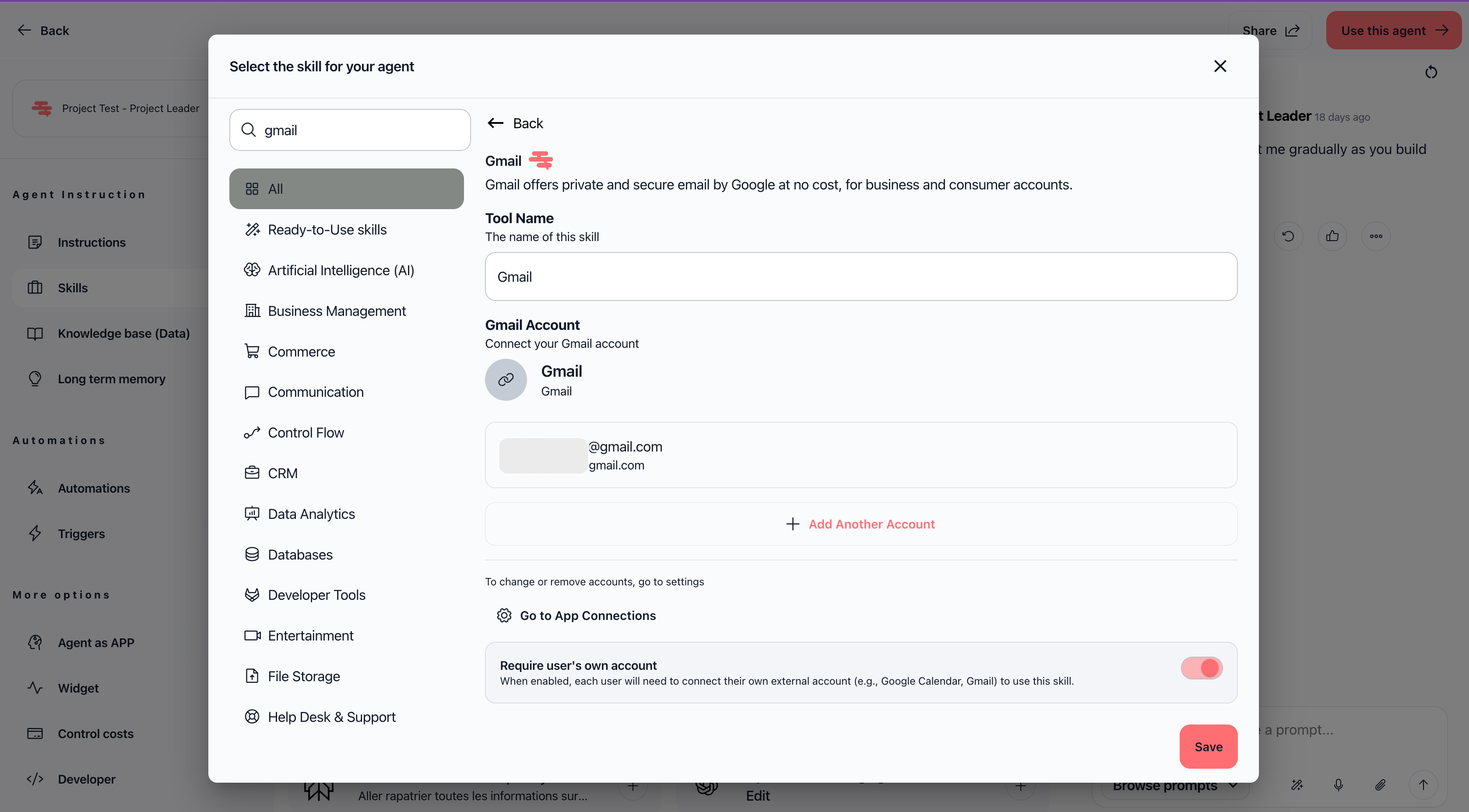Select the Entertainment category

tap(346, 635)
